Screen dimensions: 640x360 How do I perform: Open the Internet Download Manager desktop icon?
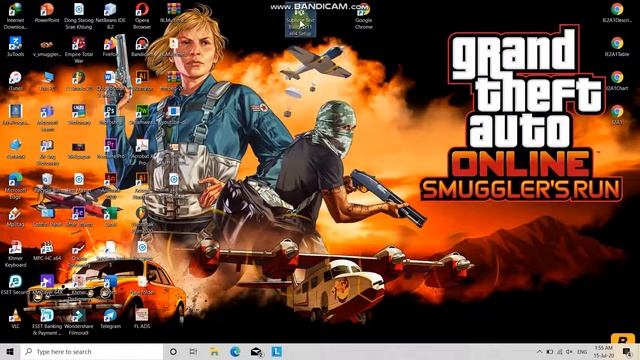tap(15, 16)
